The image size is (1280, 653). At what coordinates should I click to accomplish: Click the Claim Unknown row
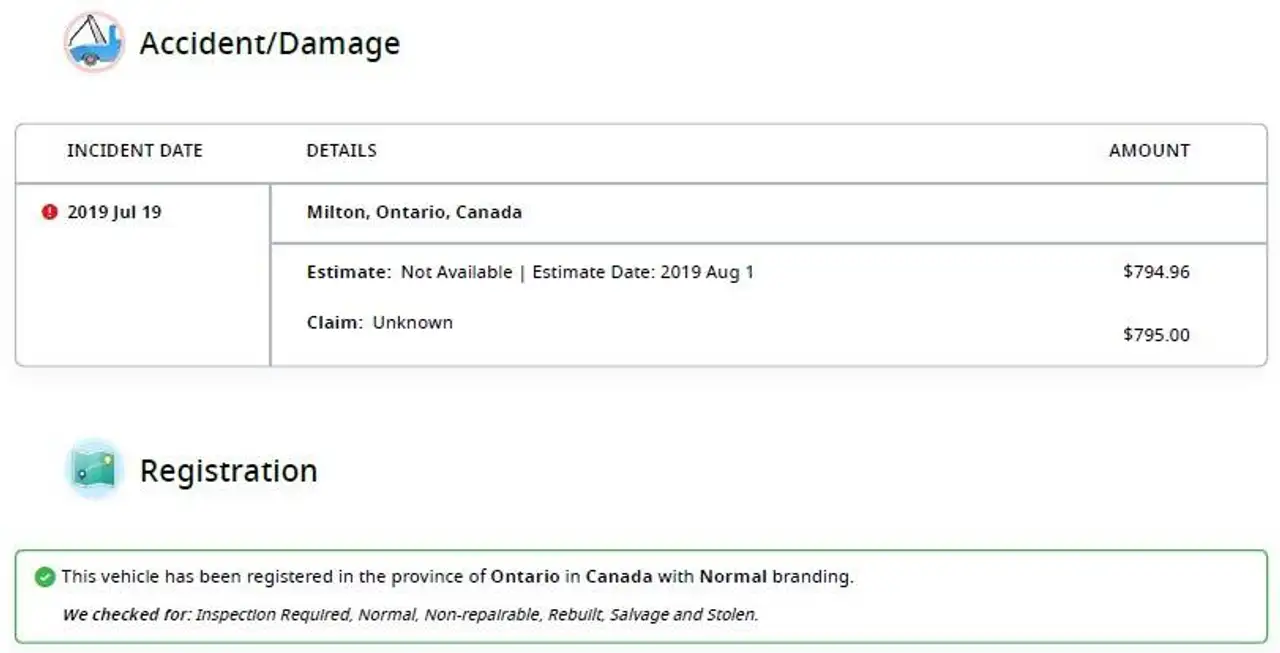pos(380,322)
